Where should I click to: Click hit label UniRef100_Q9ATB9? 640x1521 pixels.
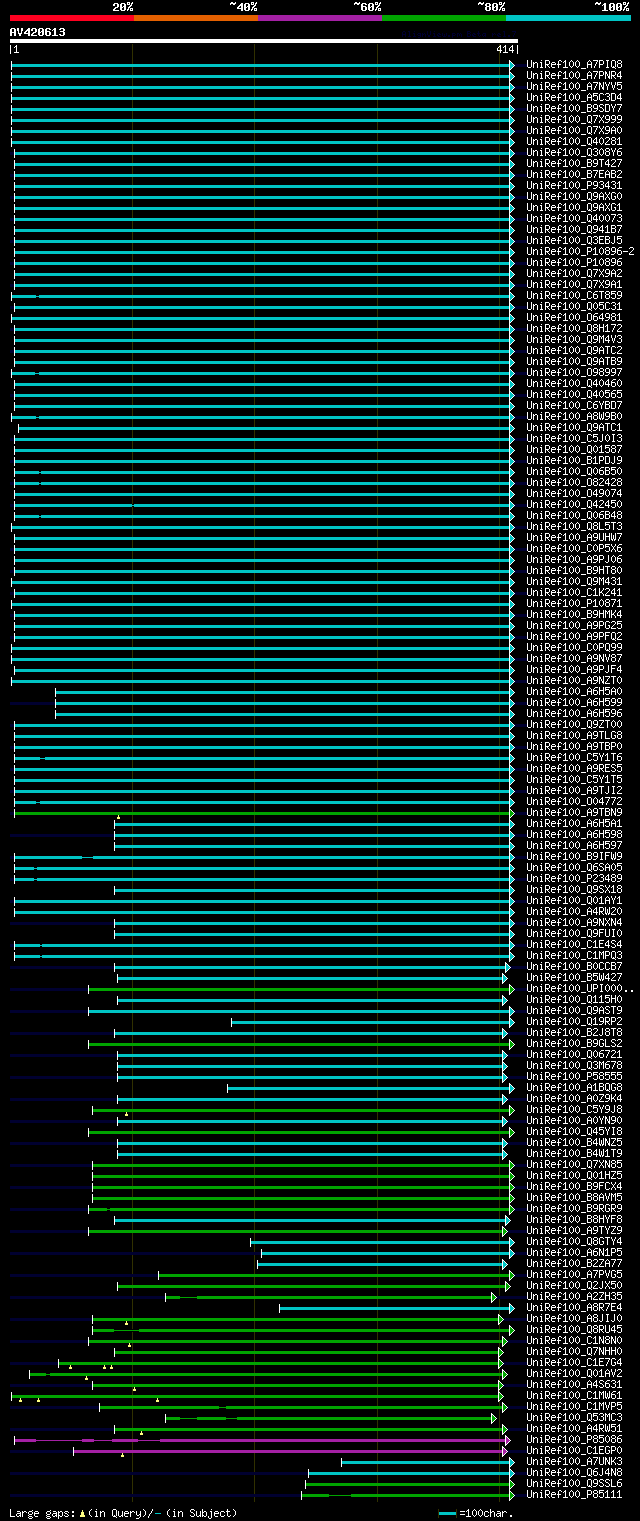point(573,361)
